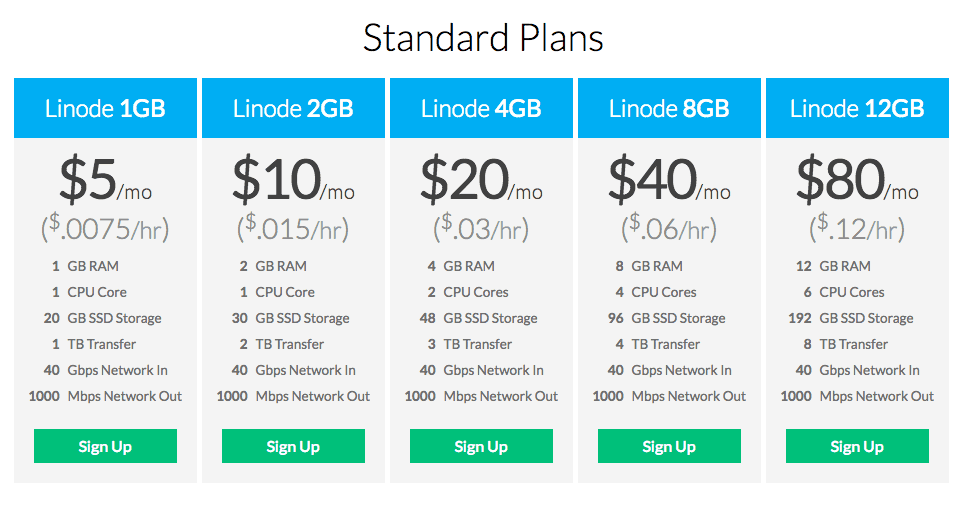This screenshot has height=505, width=962.
Task: Click the $5/mo price
Action: tap(105, 180)
